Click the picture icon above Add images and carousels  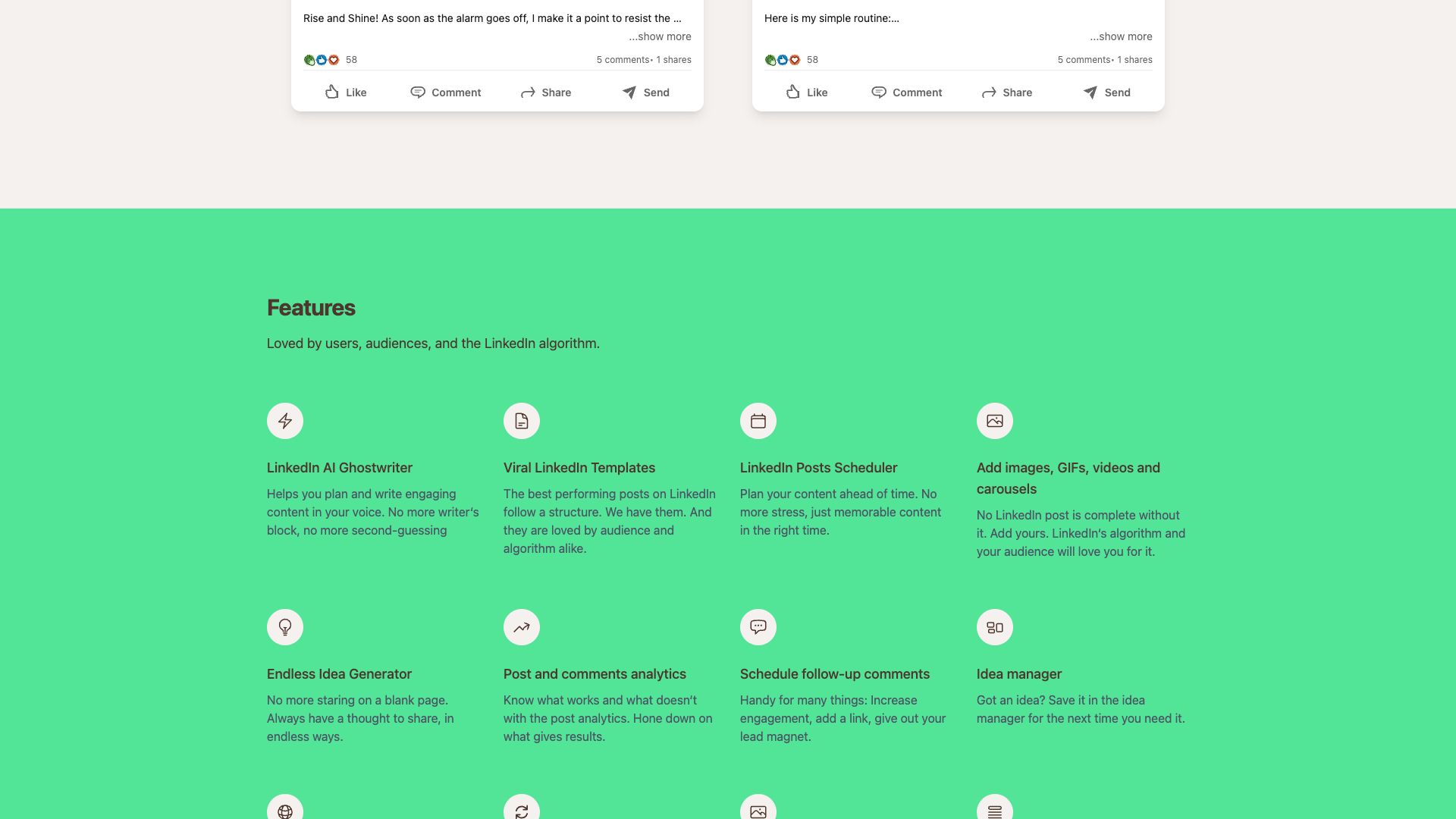994,421
